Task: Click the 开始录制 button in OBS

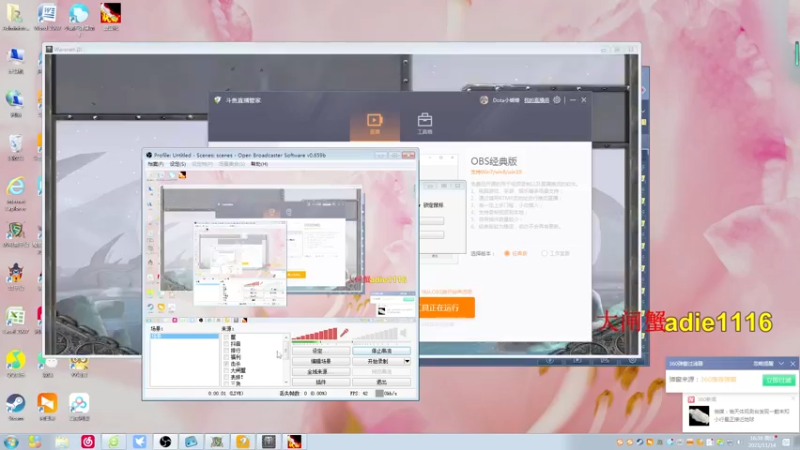Action: click(378, 361)
